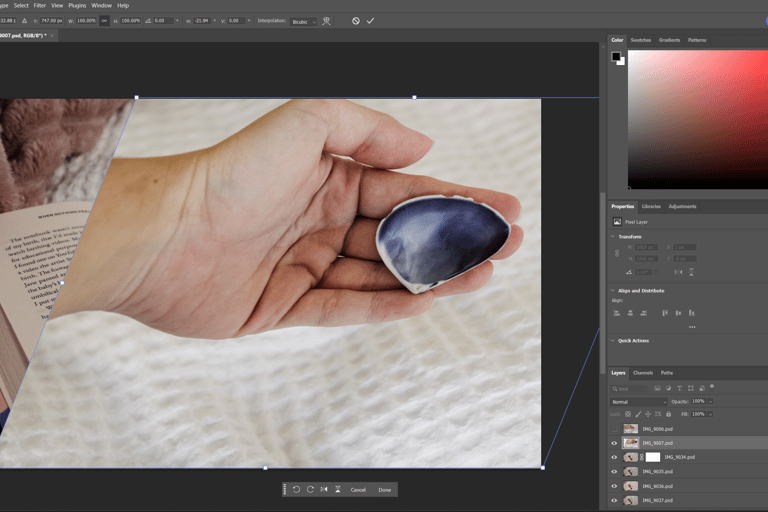Click rotate counterclockwise icon in the floating bar
This screenshot has width=768, height=512.
point(297,490)
